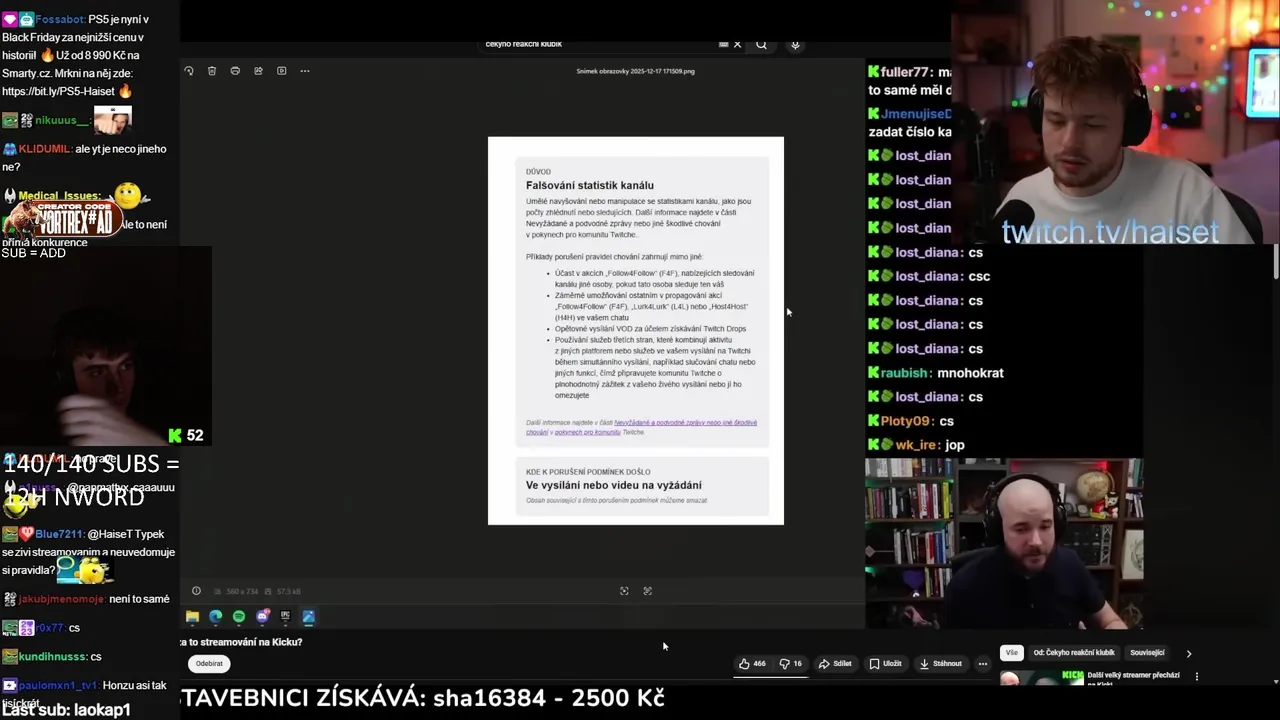1280x720 pixels.
Task: Rotate image in Photos viewer toolbar
Action: click(189, 71)
